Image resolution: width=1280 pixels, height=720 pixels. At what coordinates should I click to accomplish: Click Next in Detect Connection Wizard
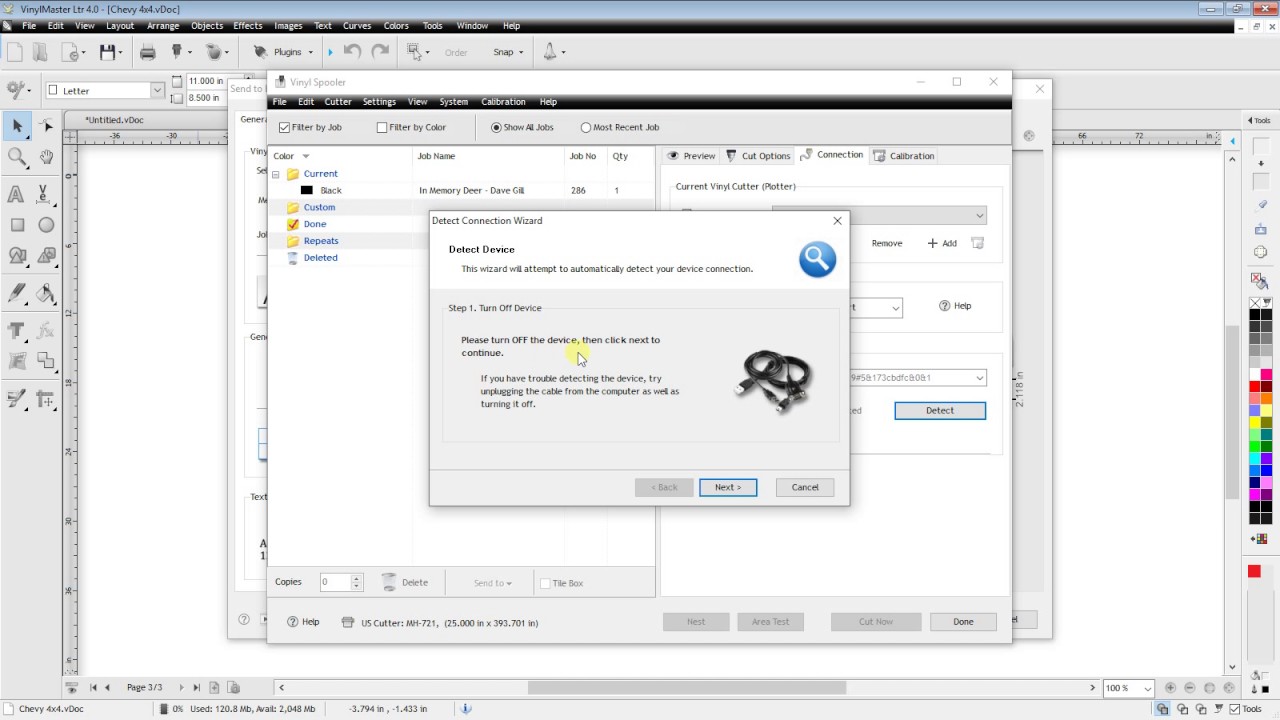tap(728, 487)
